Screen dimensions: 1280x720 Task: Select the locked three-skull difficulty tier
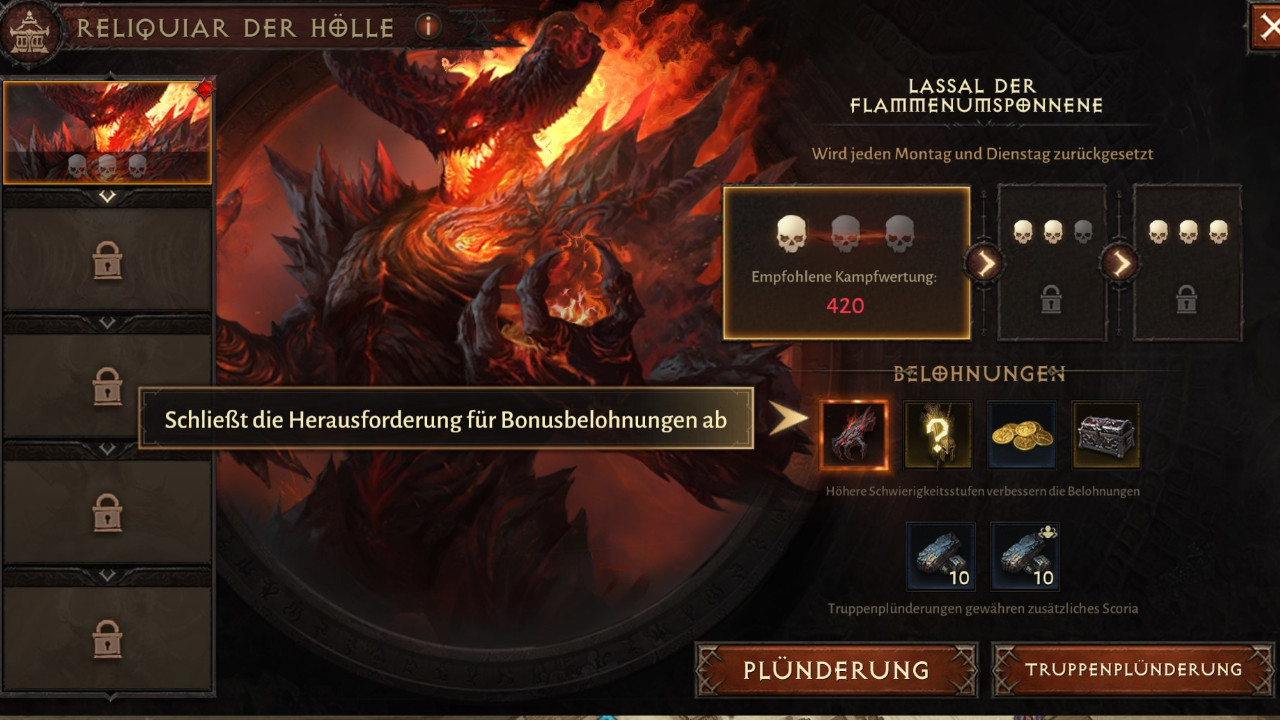[x=1187, y=263]
